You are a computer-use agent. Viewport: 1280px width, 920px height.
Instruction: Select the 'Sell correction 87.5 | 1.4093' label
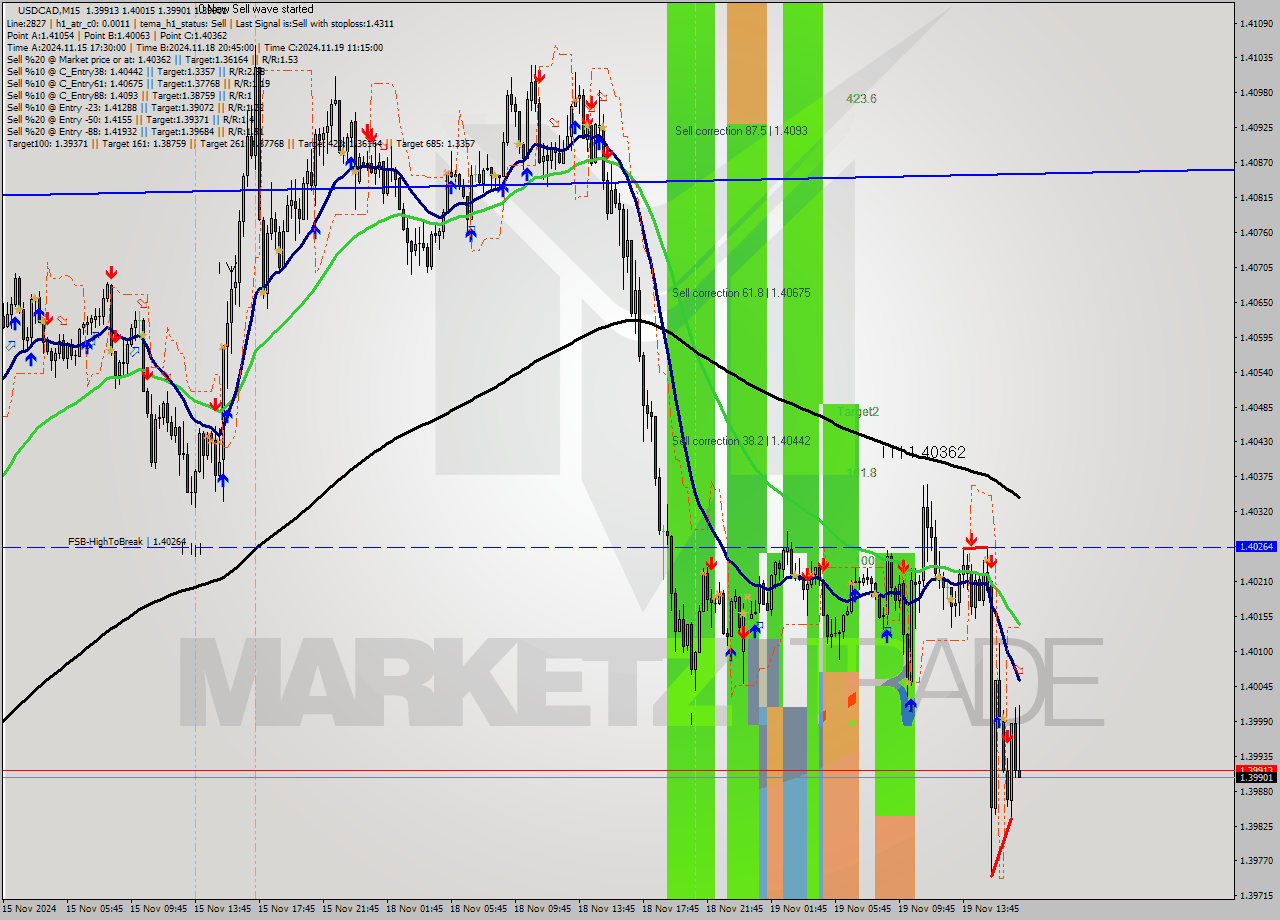pos(741,131)
